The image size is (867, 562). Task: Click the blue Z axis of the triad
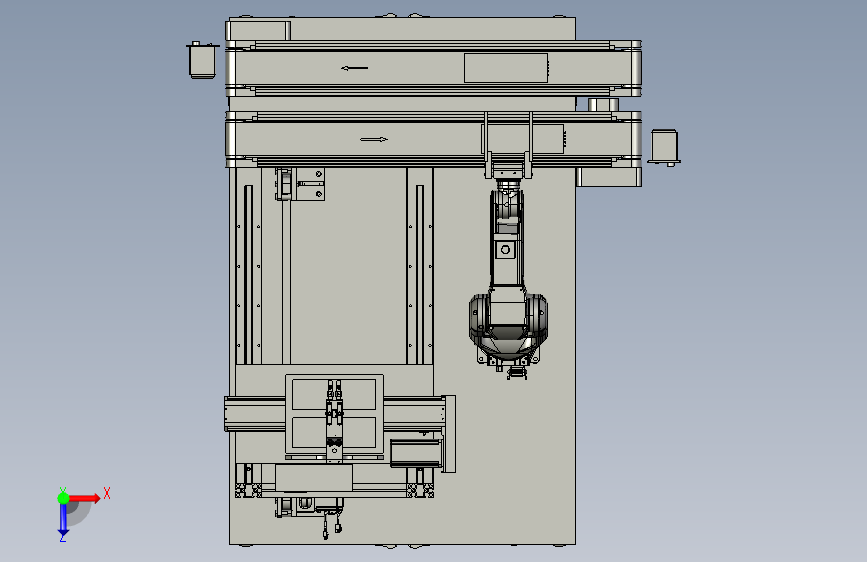[63, 520]
